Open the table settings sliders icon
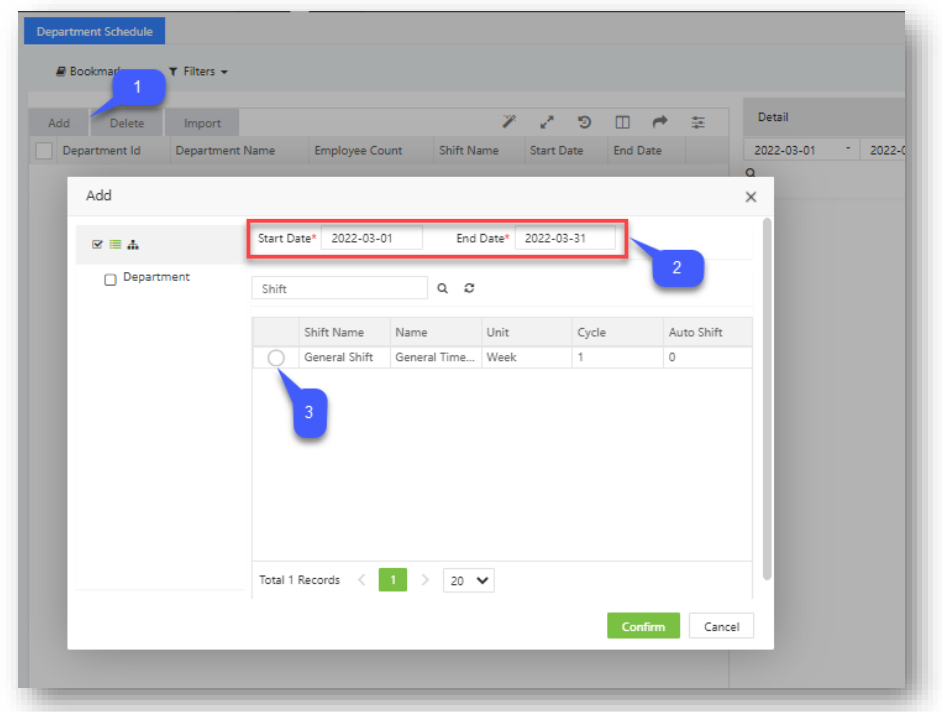942x712 pixels. (698, 122)
